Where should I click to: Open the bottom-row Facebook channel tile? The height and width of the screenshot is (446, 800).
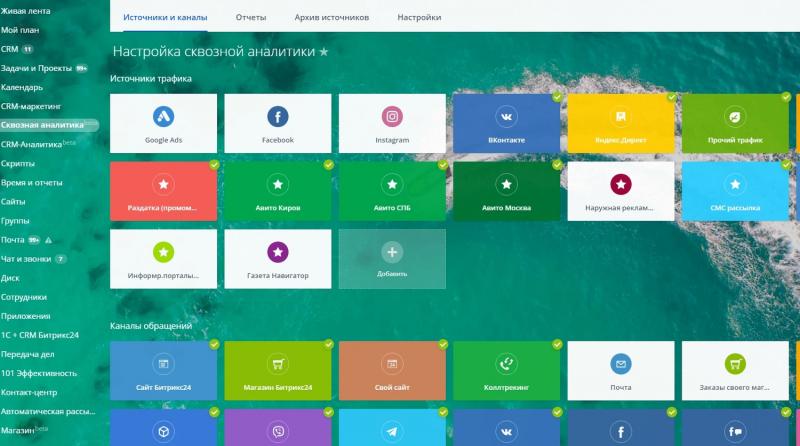[x=620, y=428]
